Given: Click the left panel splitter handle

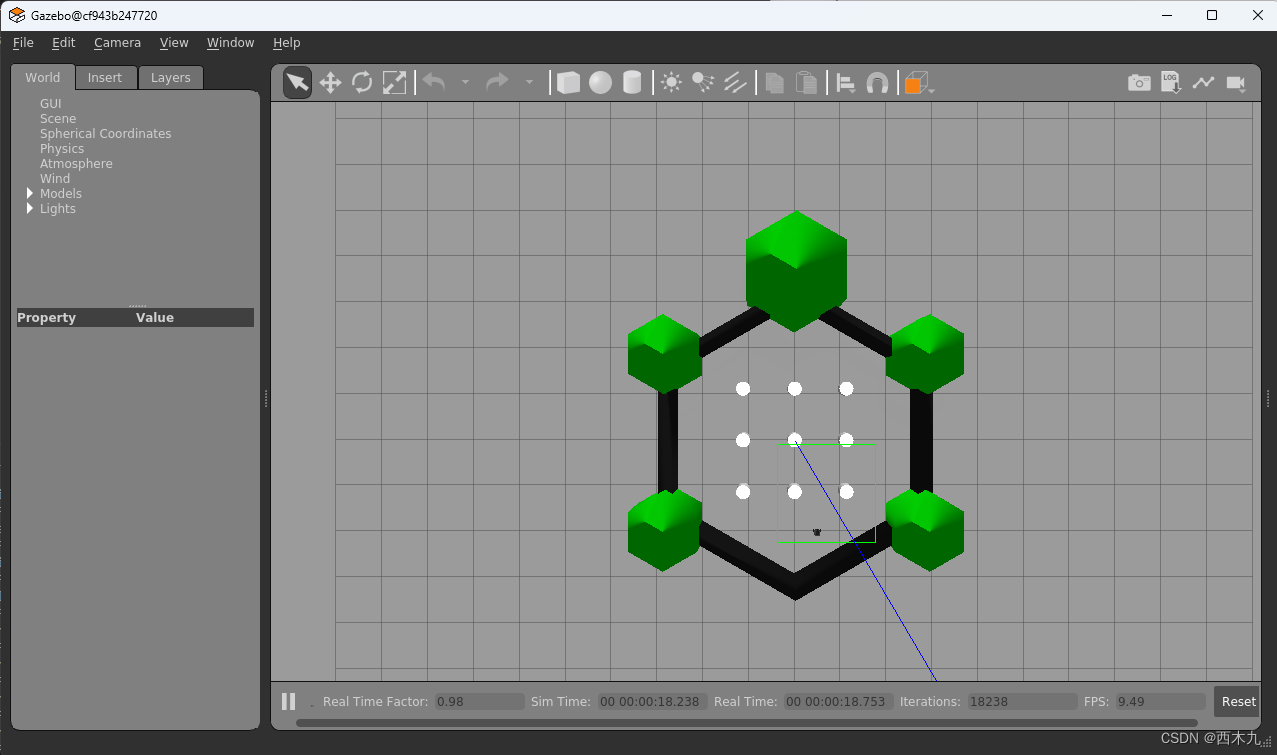Looking at the screenshot, I should coord(266,398).
